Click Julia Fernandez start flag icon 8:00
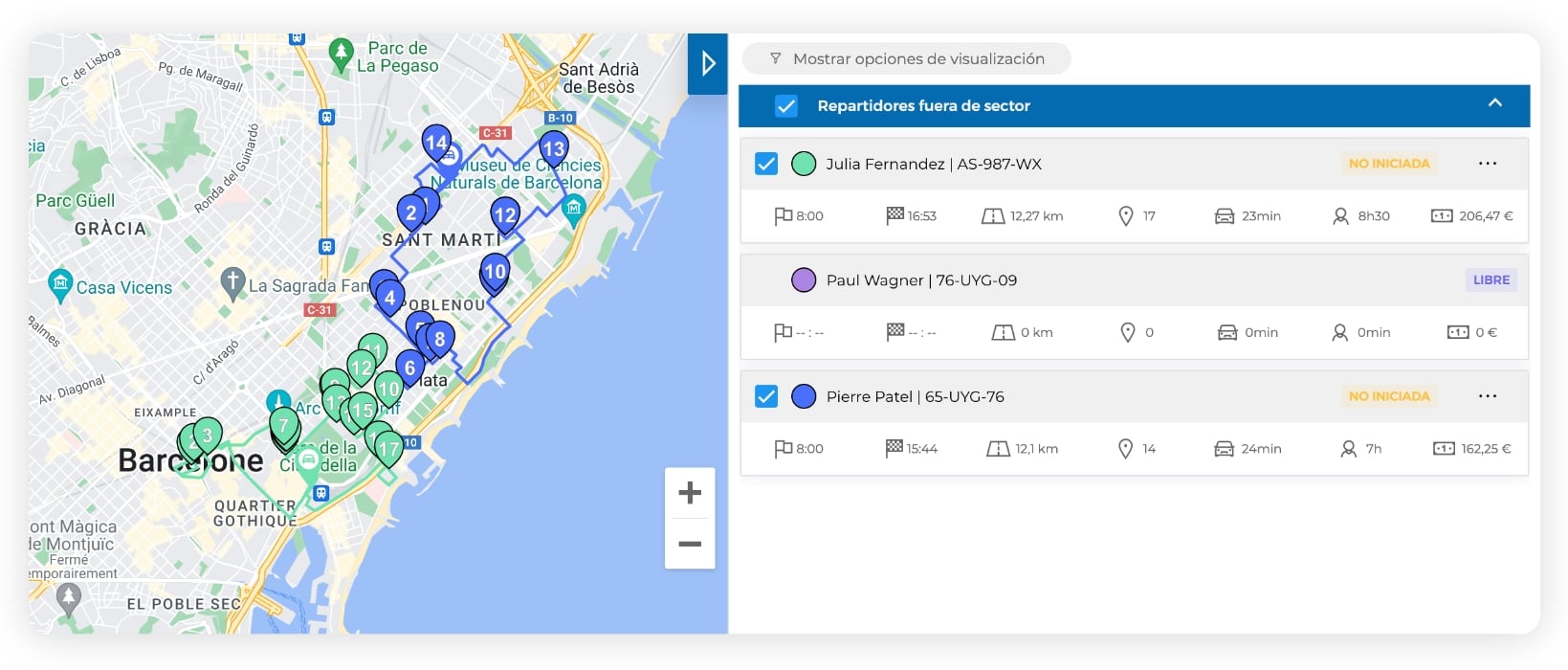The height and width of the screenshot is (670, 1568). pyautogui.click(x=783, y=216)
